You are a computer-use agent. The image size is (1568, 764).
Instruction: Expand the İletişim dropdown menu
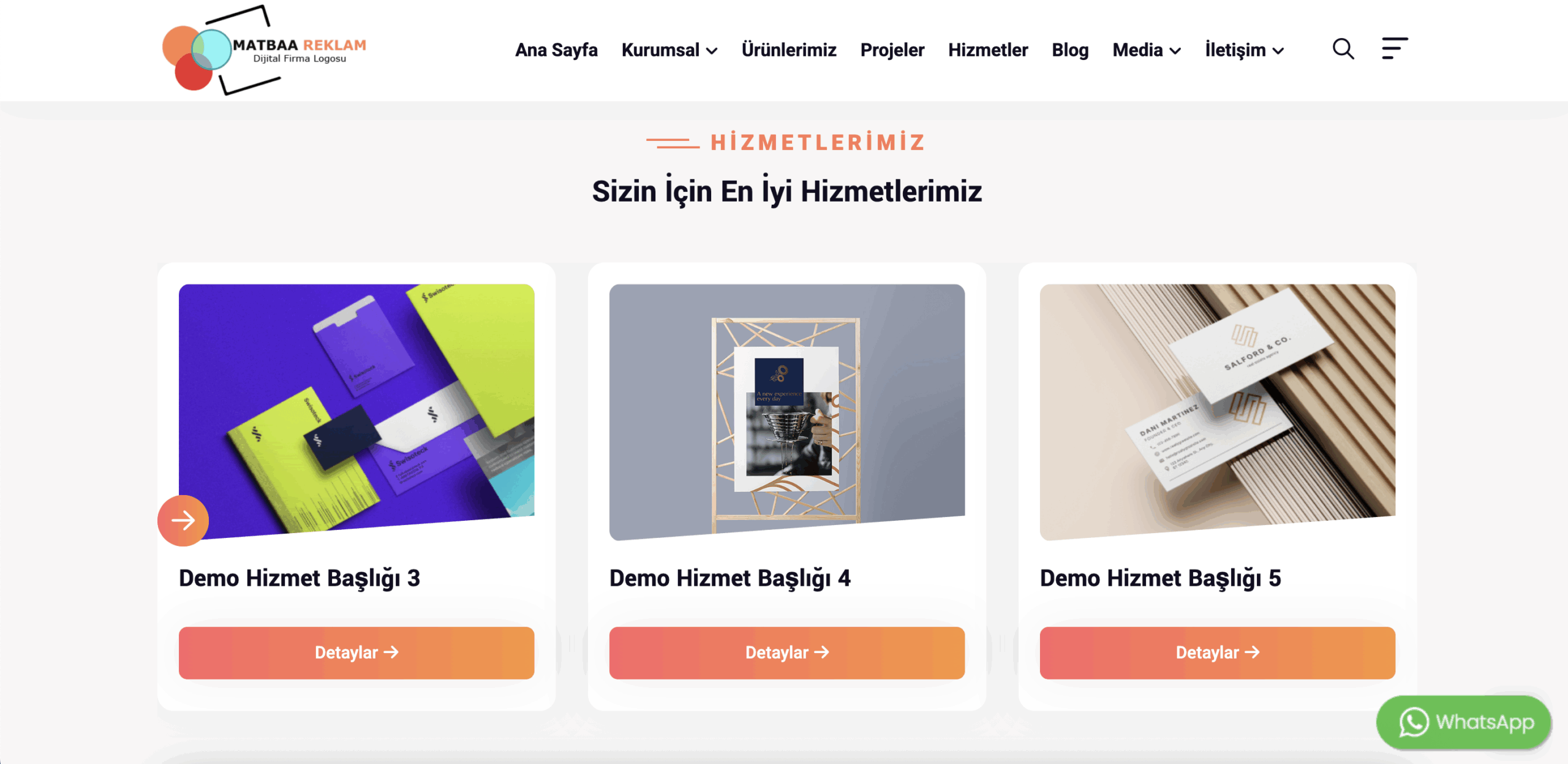(x=1245, y=50)
